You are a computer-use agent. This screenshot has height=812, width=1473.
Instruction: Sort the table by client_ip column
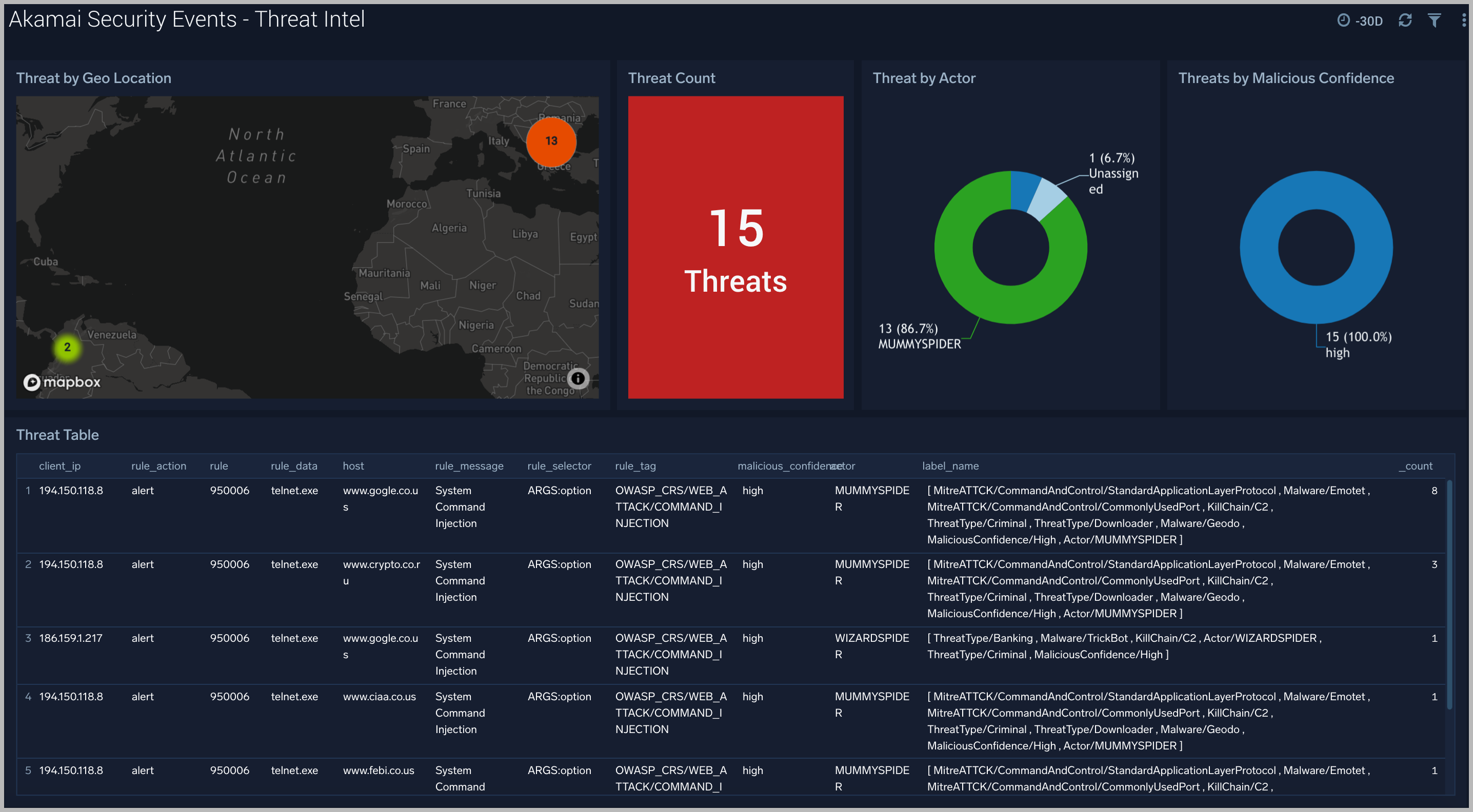pos(59,465)
